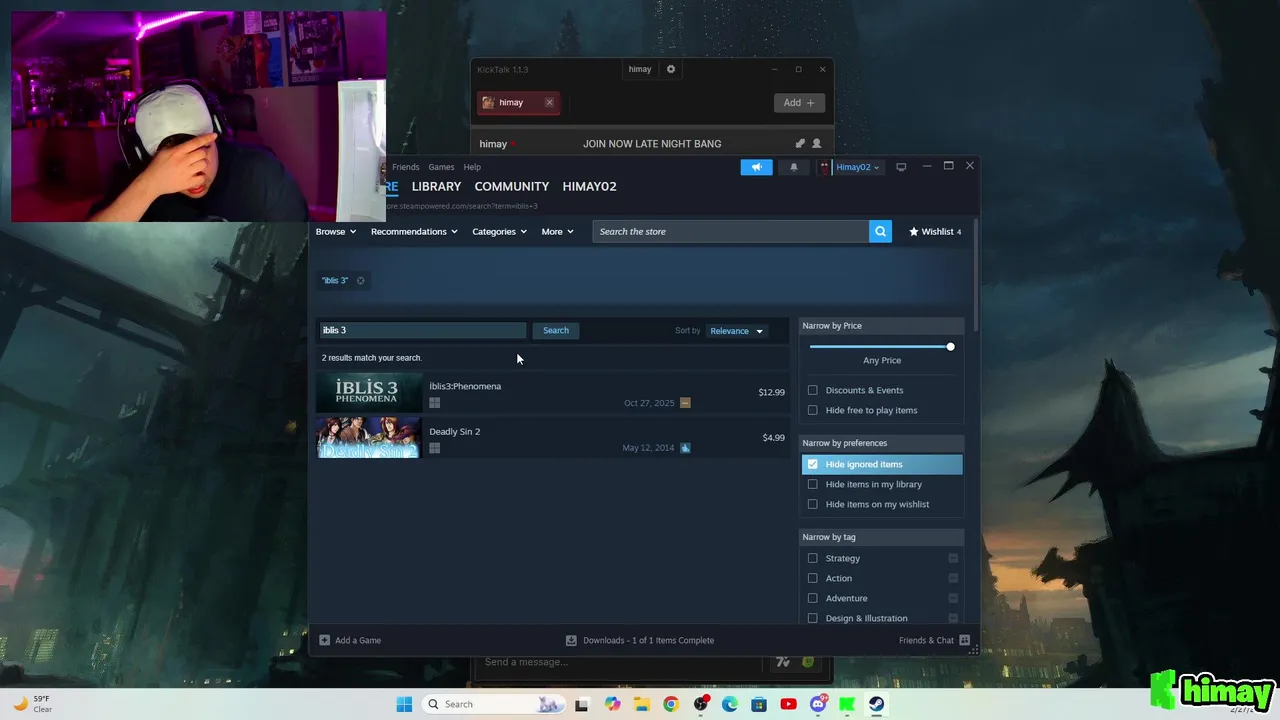Click the İblis 3 Phenomena thumbnail image

point(369,392)
